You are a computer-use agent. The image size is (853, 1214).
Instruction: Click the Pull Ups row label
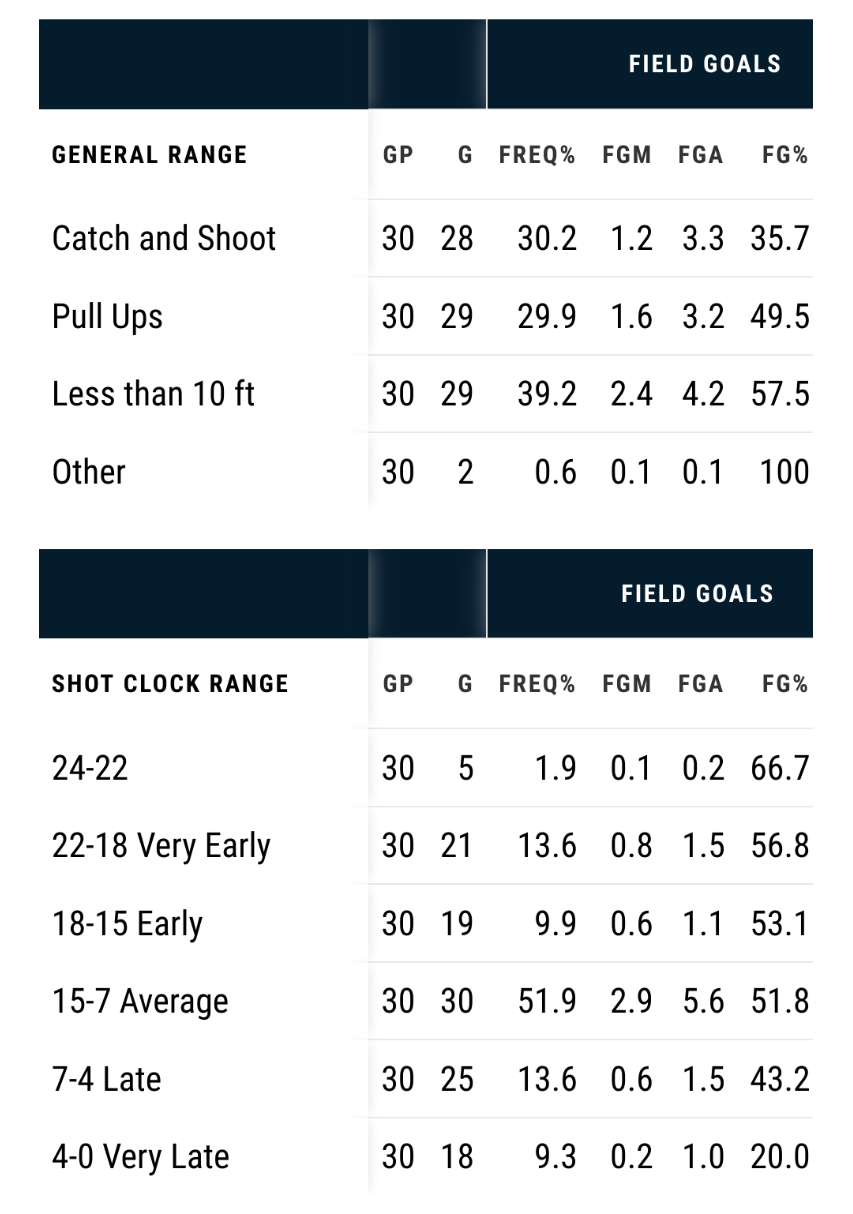point(107,317)
